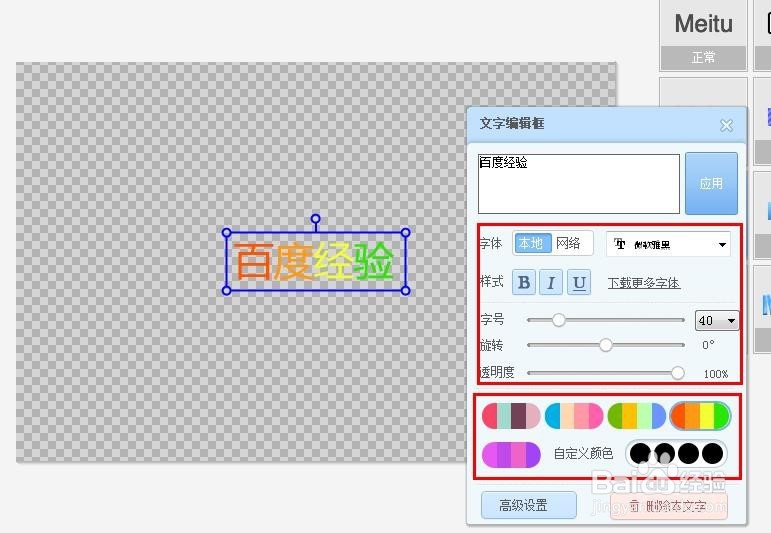Open the 下载更多字体 link
Screen dimensions: 771x533
644,283
